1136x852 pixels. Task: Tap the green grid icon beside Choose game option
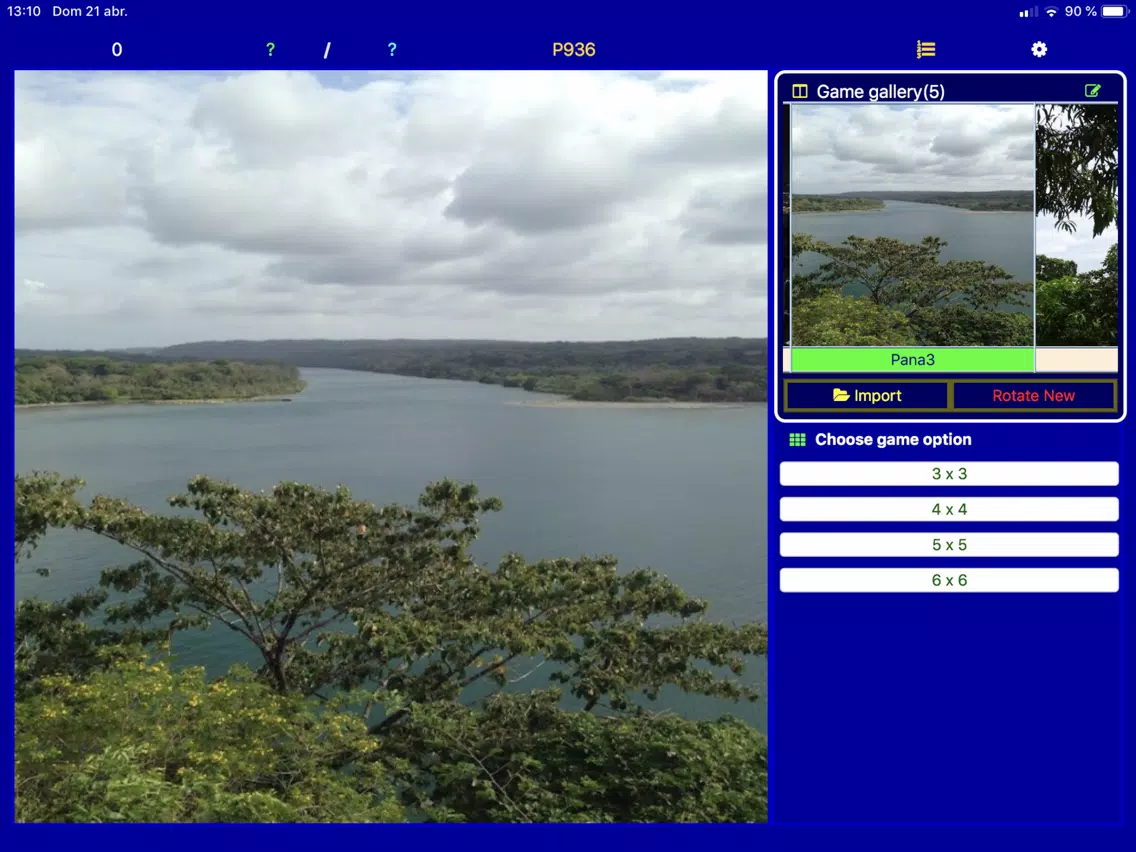pos(798,440)
